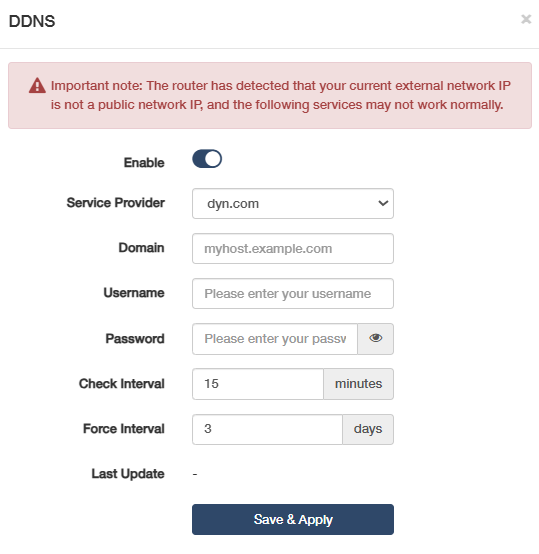Select the Check Interval value field
Image resolution: width=539 pixels, height=554 pixels.
coord(258,384)
